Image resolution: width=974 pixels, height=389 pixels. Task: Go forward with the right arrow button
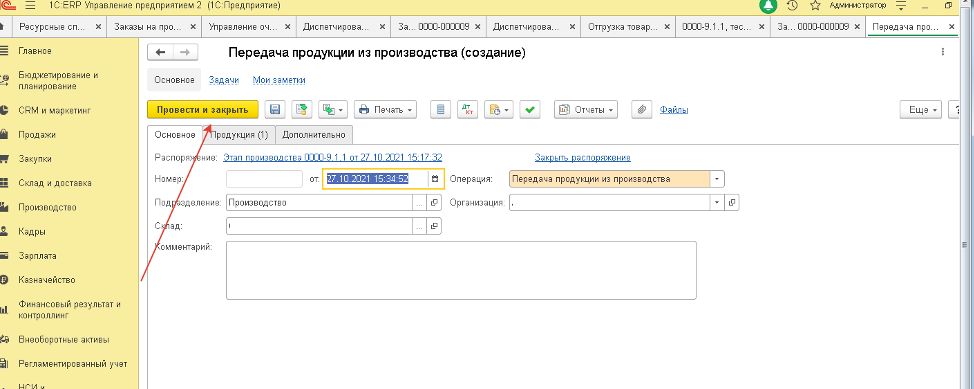[x=184, y=53]
